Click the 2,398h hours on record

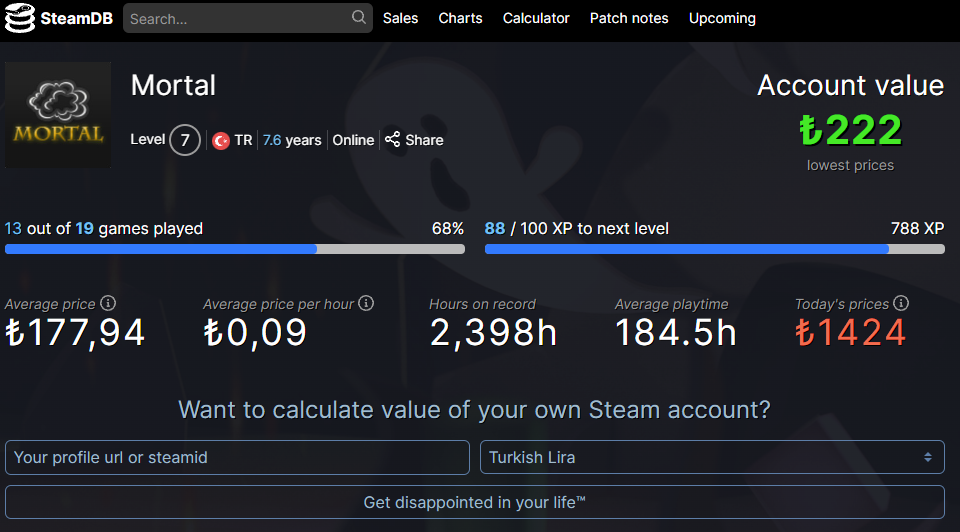click(x=493, y=333)
